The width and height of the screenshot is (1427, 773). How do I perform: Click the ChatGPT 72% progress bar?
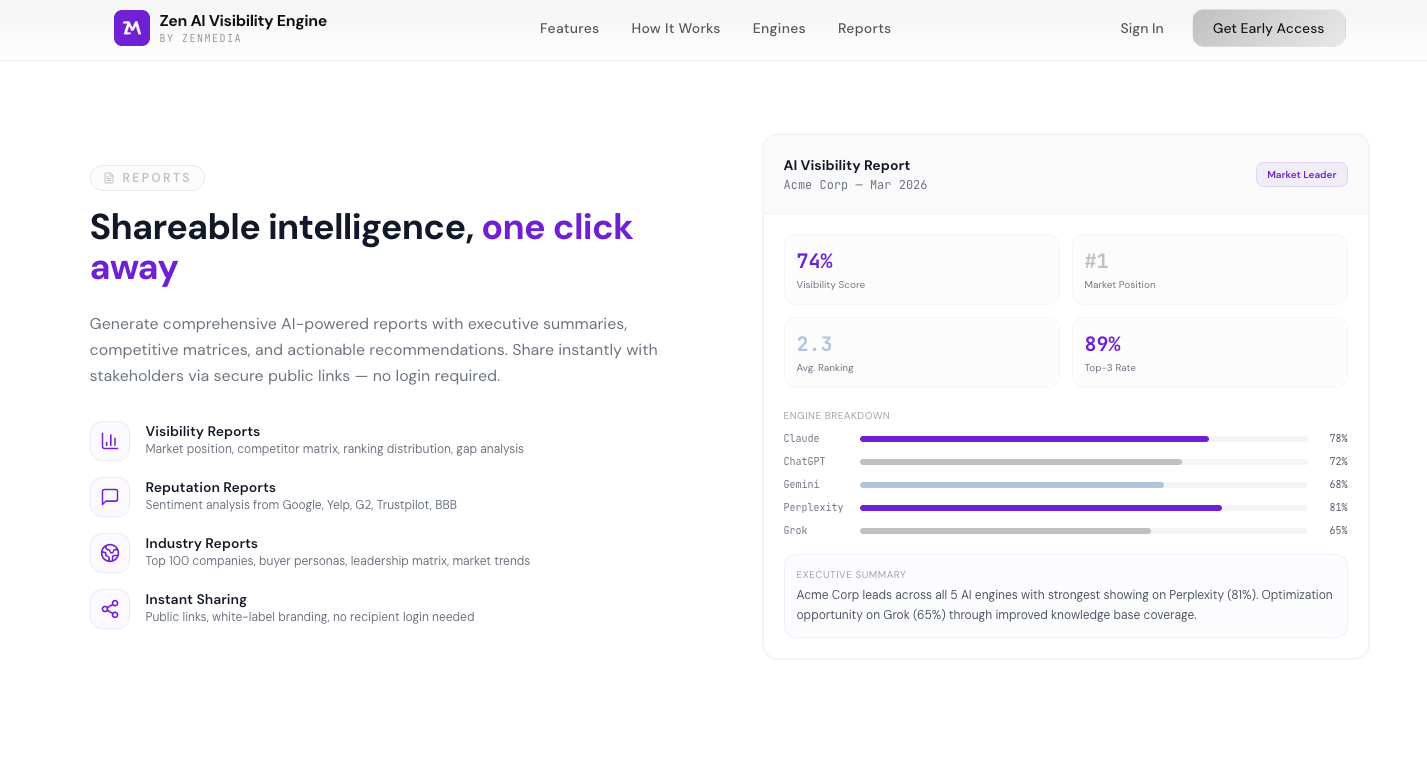coord(1084,462)
